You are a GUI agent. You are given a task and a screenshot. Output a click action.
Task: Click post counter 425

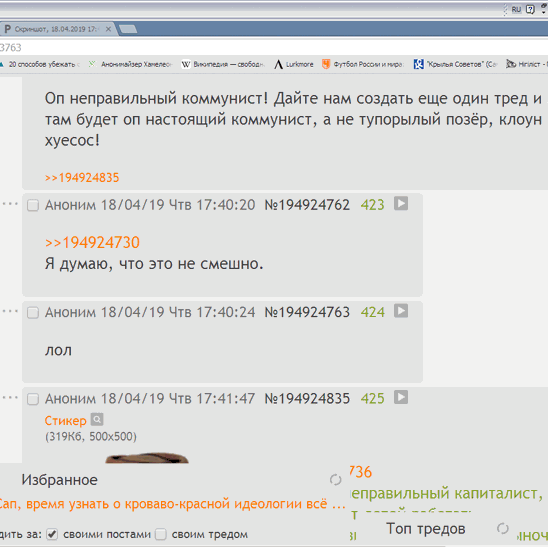[373, 398]
